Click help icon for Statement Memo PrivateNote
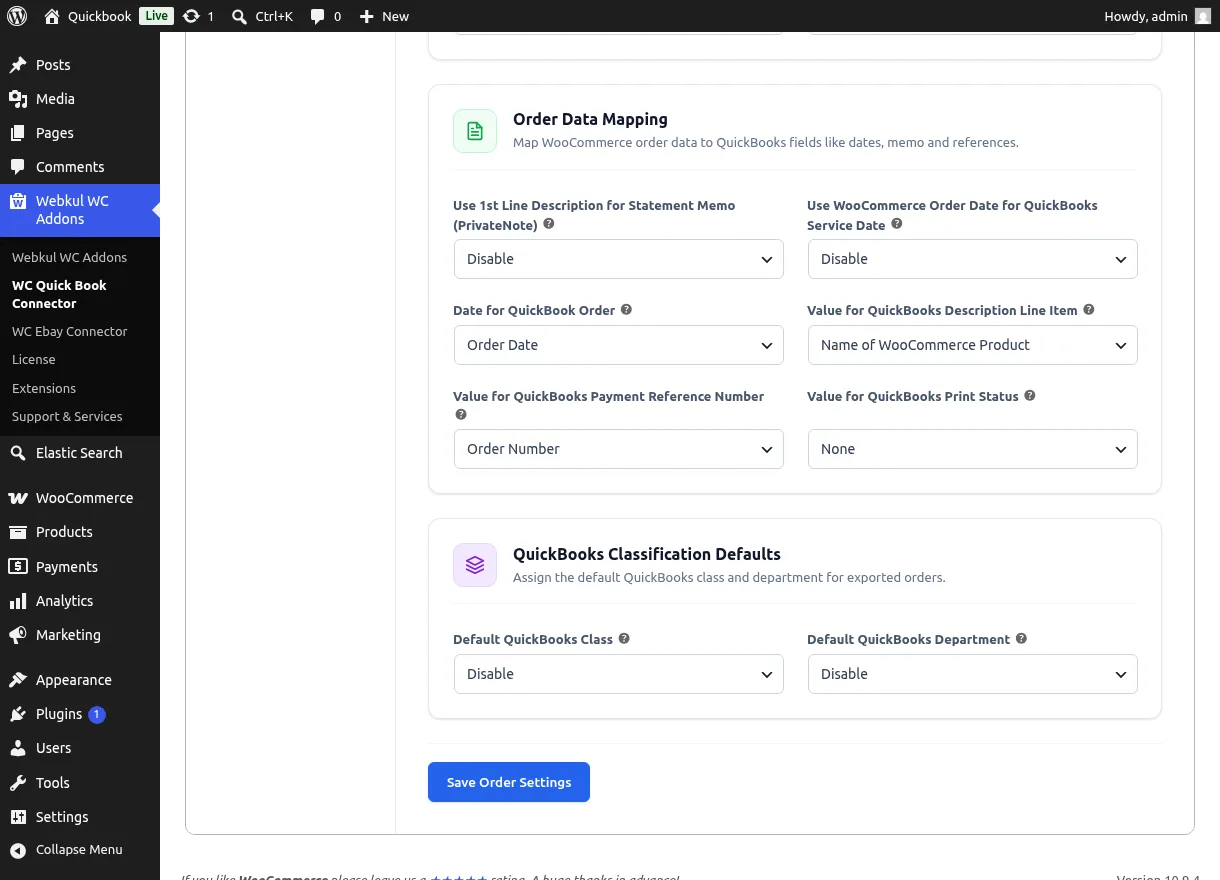This screenshot has width=1220, height=880. (x=549, y=224)
